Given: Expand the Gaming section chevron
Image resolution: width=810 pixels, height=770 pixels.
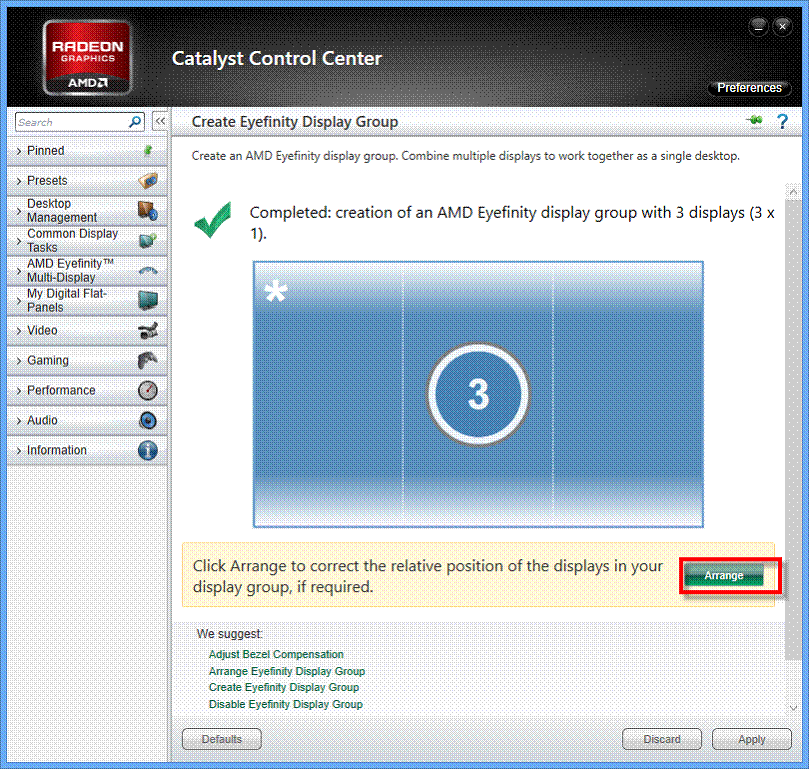Looking at the screenshot, I should pos(19,360).
